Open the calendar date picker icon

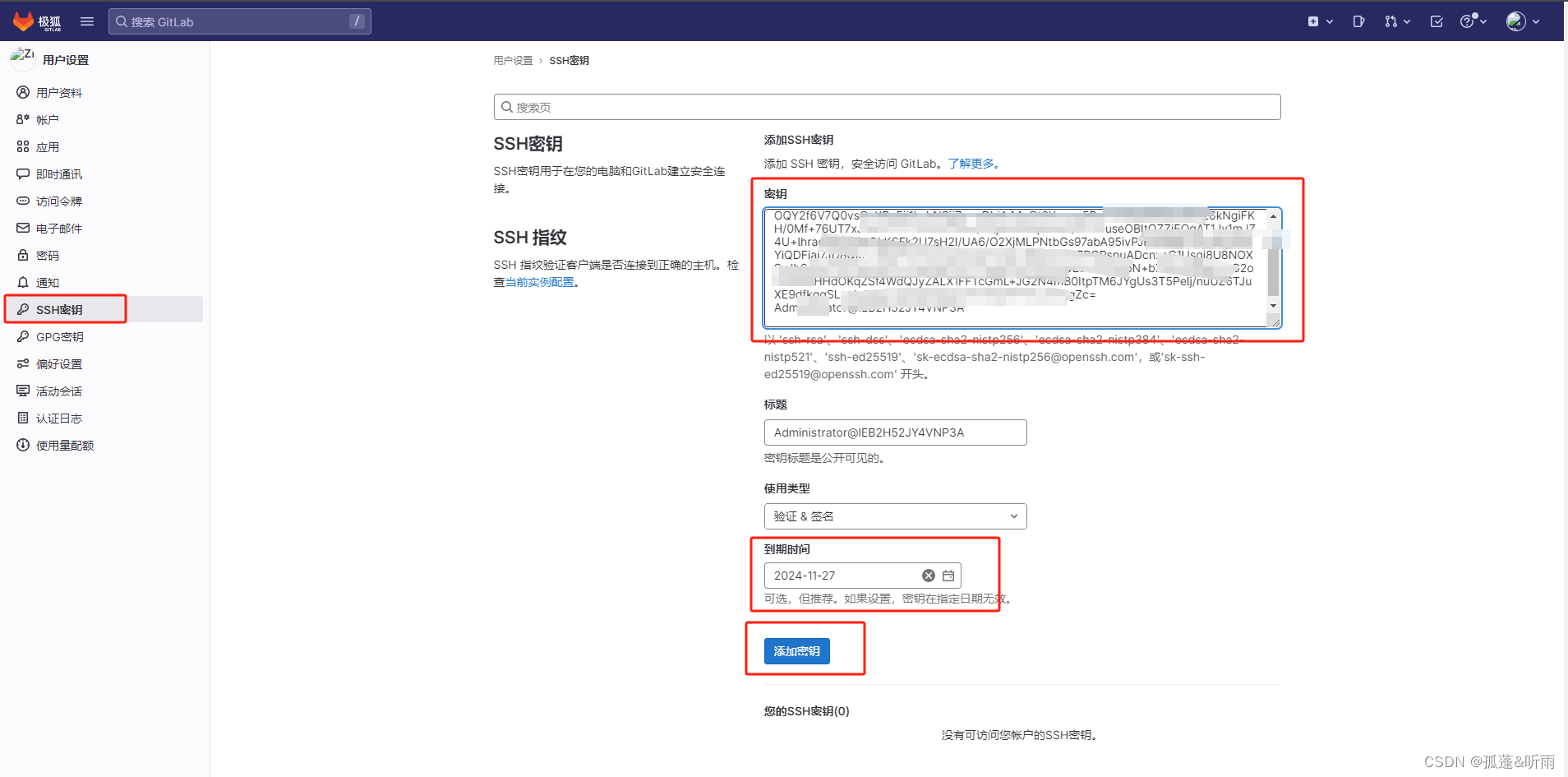[x=948, y=576]
